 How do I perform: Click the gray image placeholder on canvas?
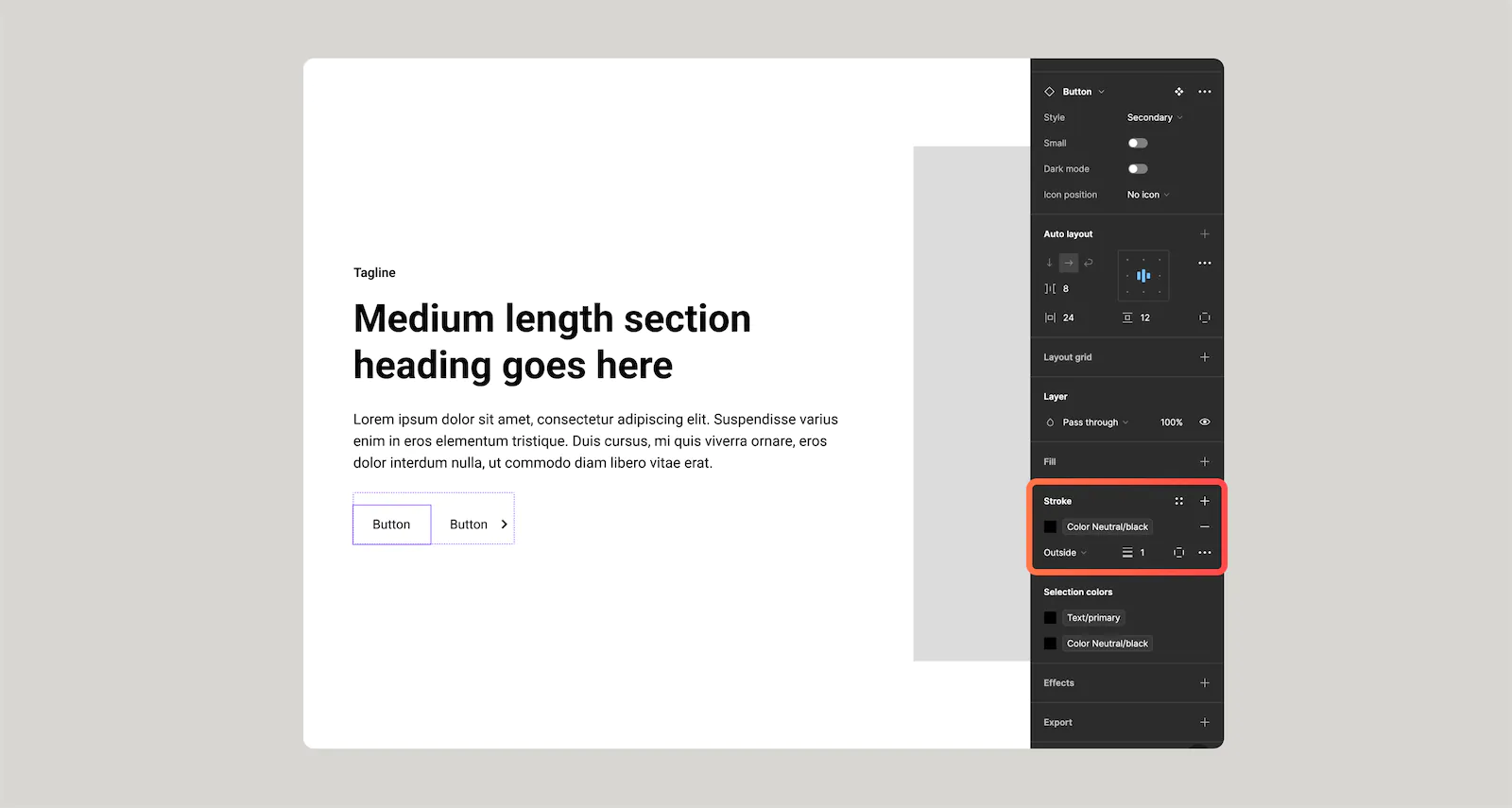971,404
